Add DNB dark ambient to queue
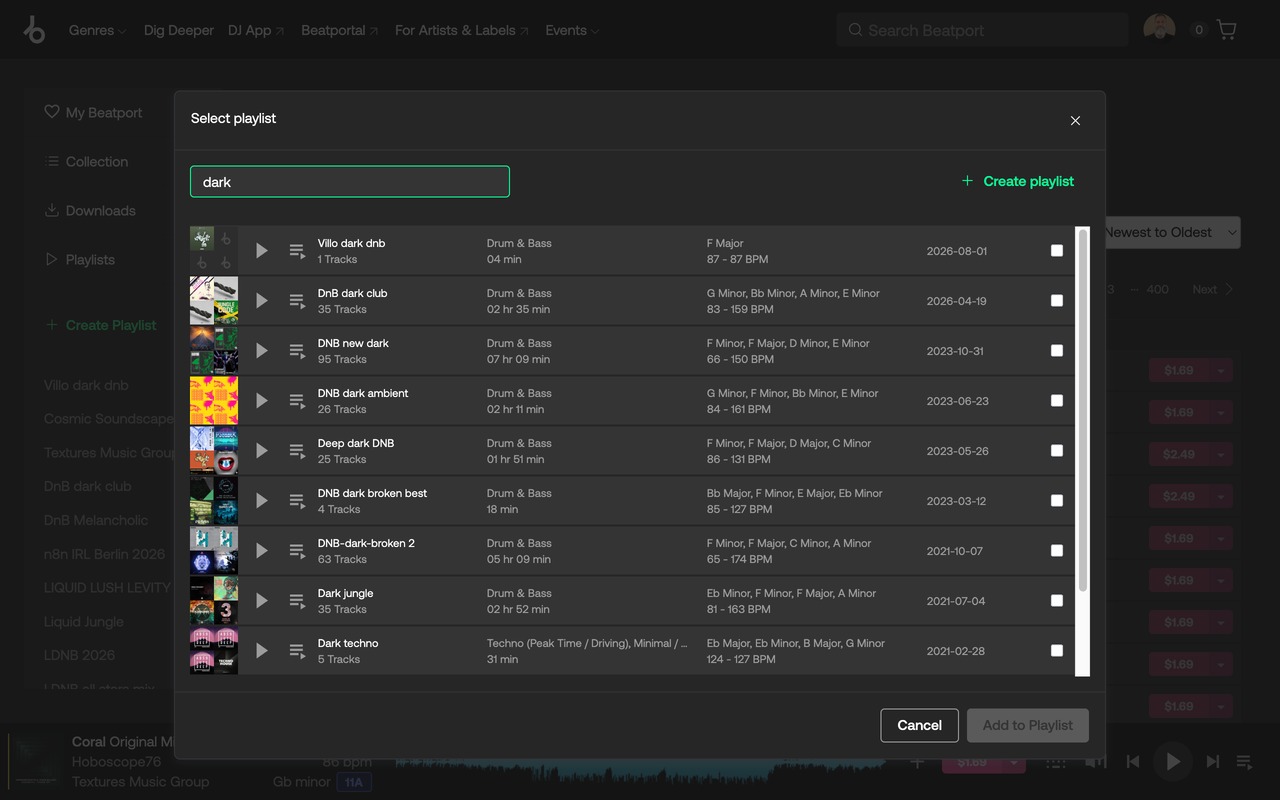Image resolution: width=1280 pixels, height=800 pixels. click(x=297, y=401)
